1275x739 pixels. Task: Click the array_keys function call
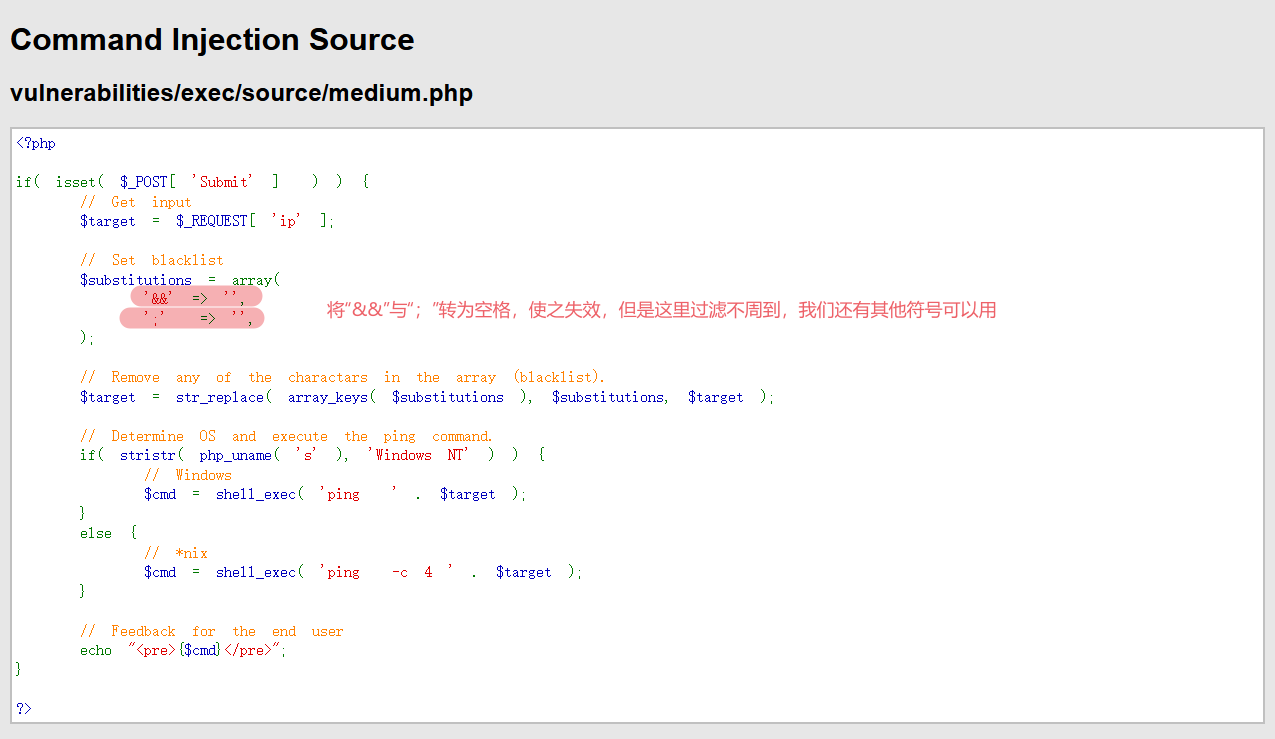coord(329,397)
